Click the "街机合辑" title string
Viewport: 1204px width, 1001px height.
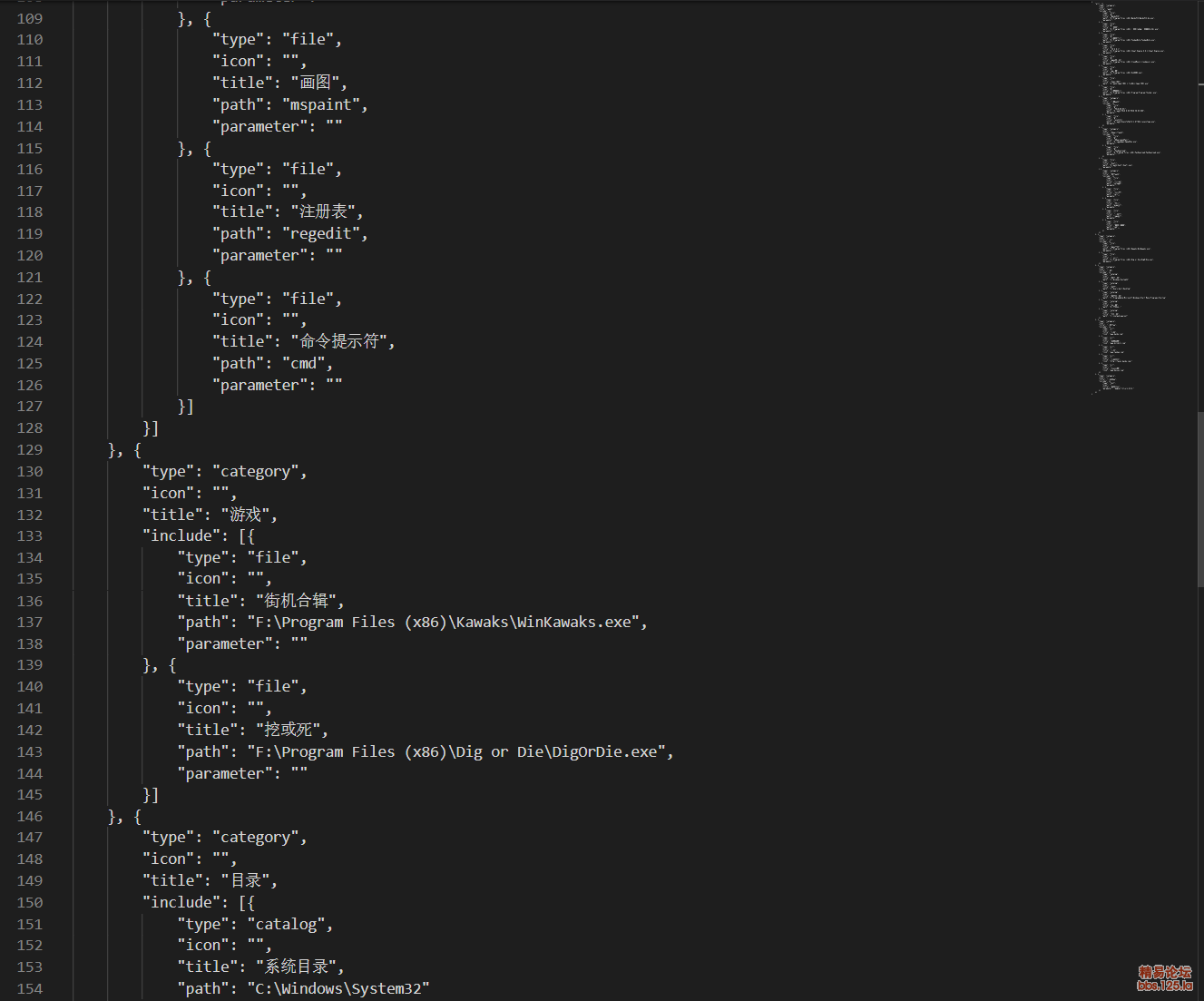pos(296,600)
